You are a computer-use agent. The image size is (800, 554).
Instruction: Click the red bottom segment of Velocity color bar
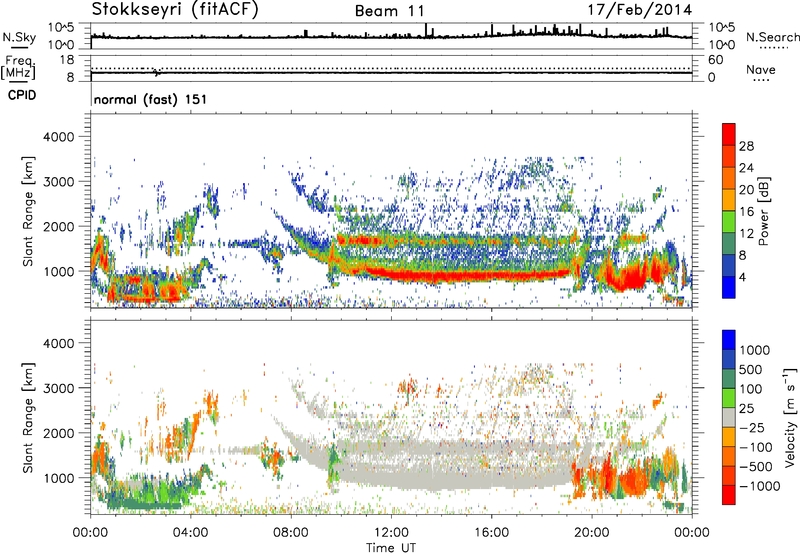(x=729, y=495)
